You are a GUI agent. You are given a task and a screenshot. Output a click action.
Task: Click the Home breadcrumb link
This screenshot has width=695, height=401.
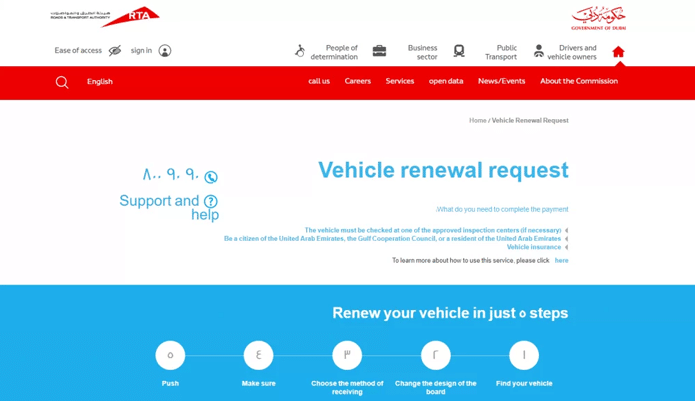tap(477, 121)
